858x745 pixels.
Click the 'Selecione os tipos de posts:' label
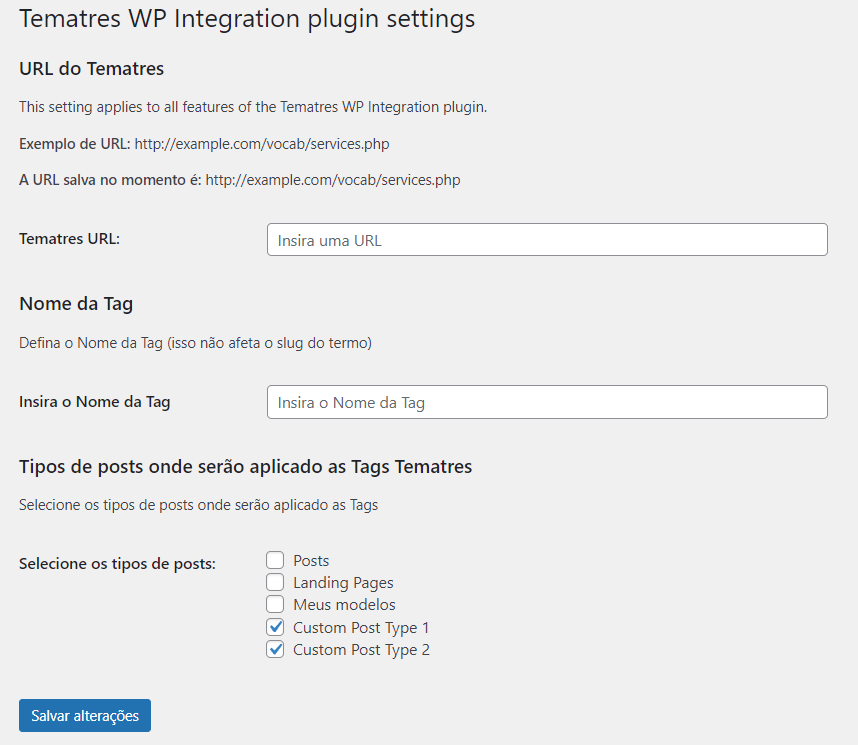pyautogui.click(x=117, y=563)
